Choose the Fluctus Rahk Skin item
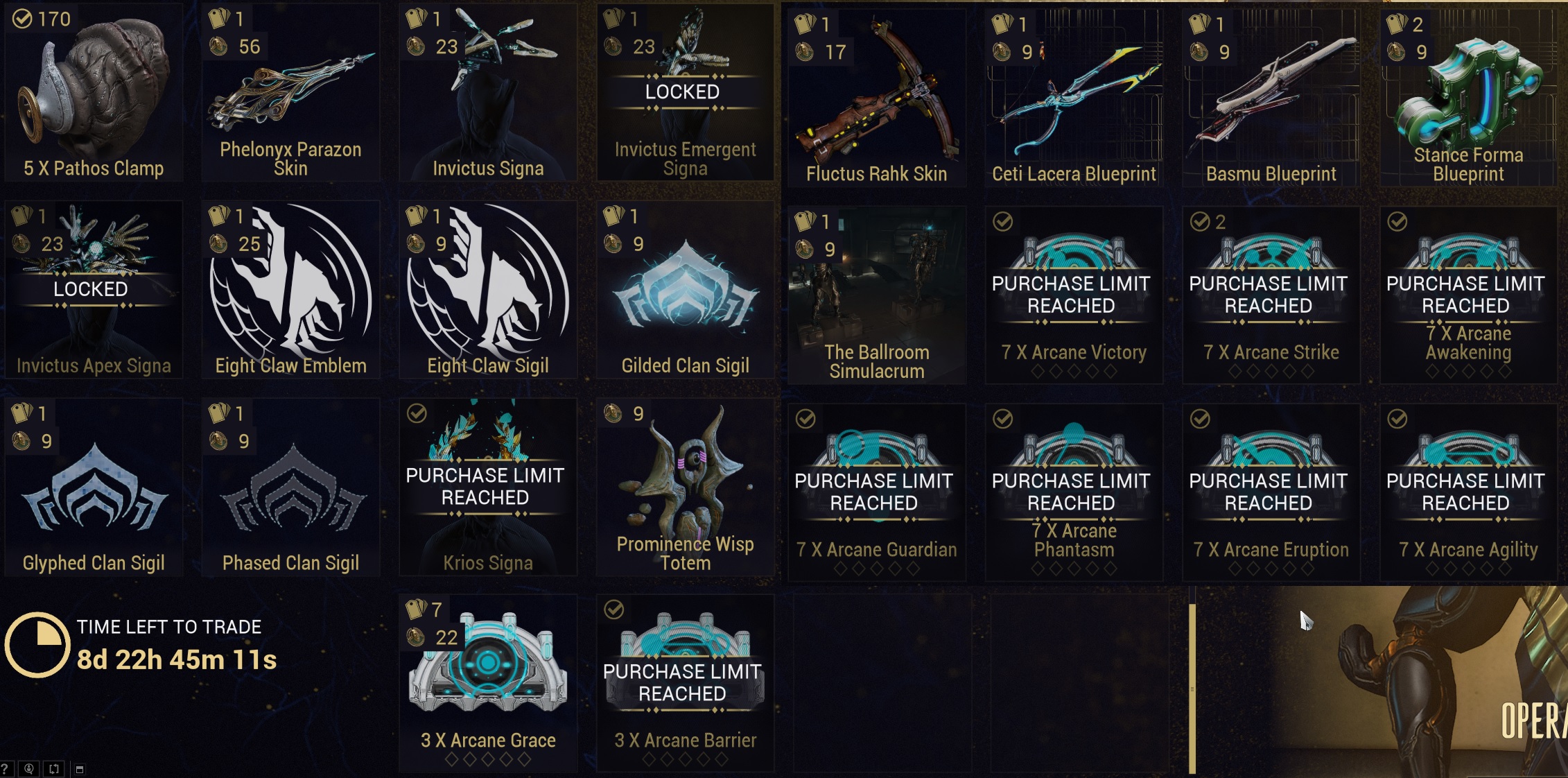 point(876,98)
